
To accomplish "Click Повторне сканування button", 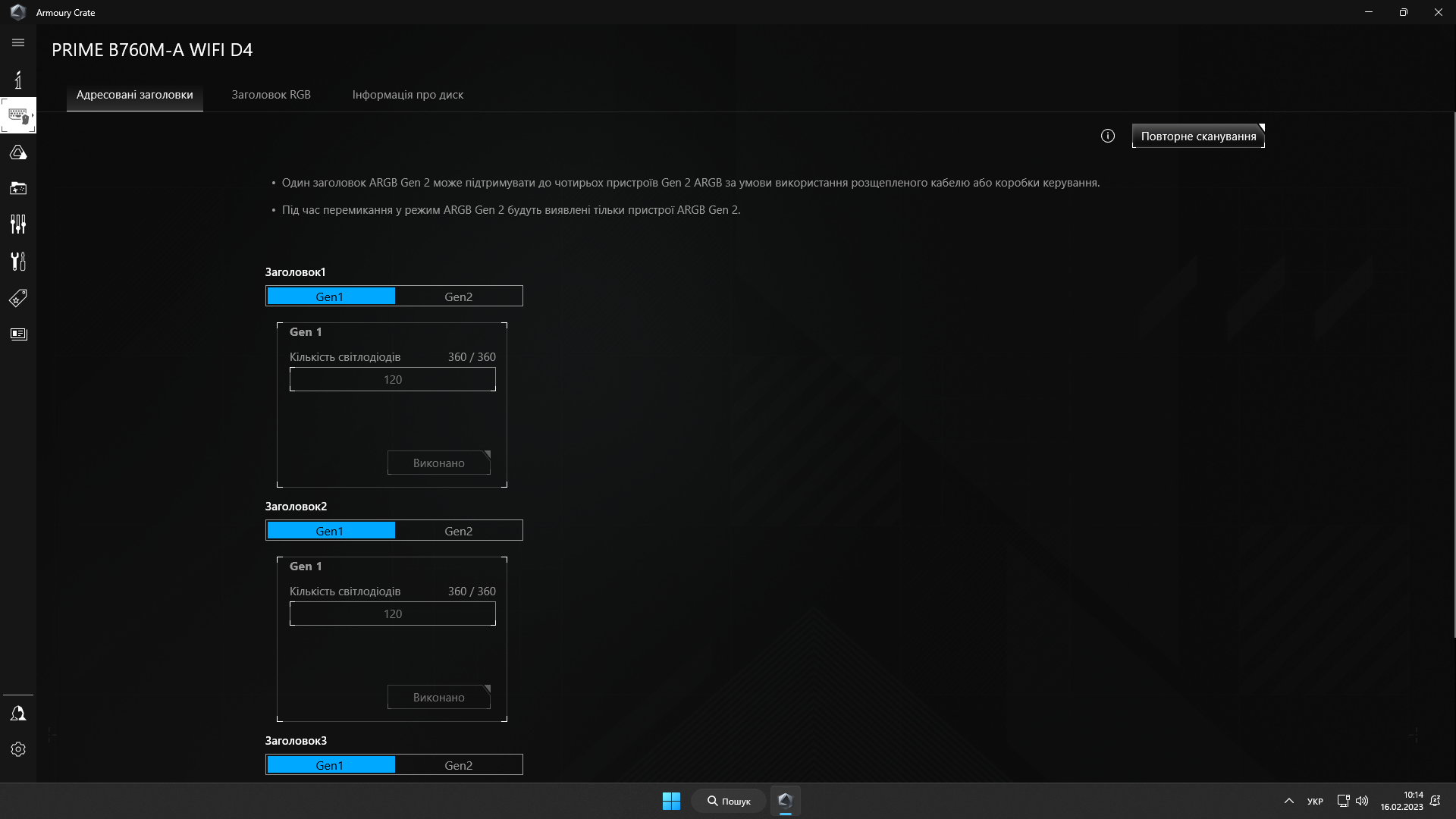I will pyautogui.click(x=1198, y=136).
